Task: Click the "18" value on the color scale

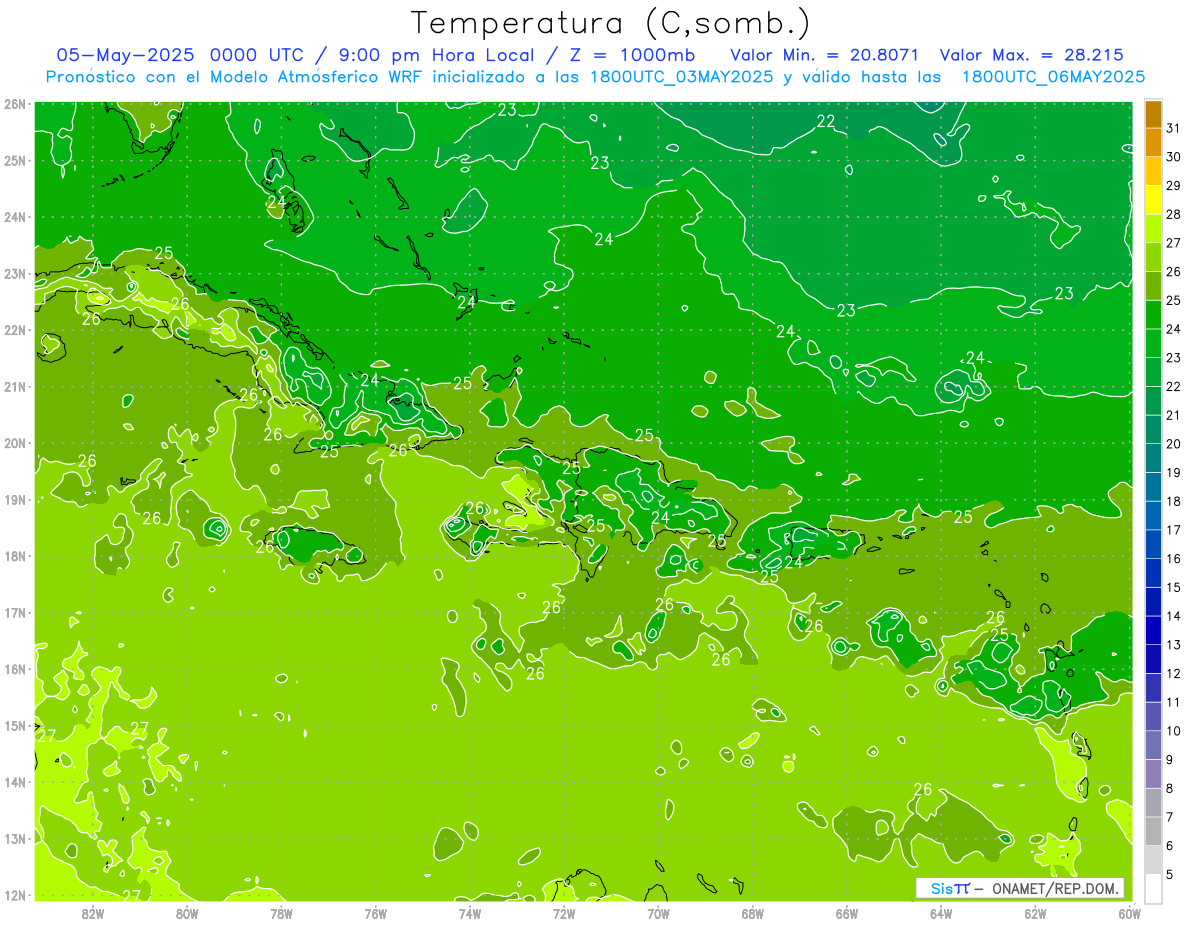Action: (x=1174, y=501)
